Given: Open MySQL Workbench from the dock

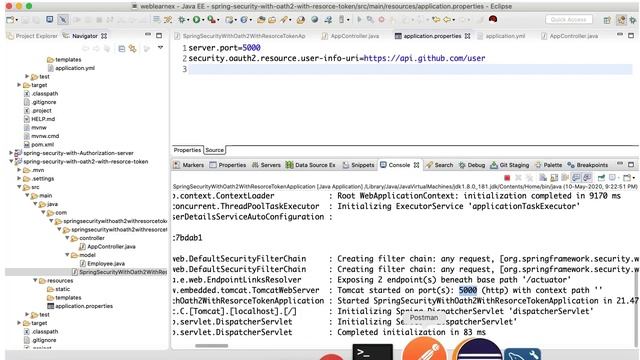Looking at the screenshot, I should [x=523, y=354].
